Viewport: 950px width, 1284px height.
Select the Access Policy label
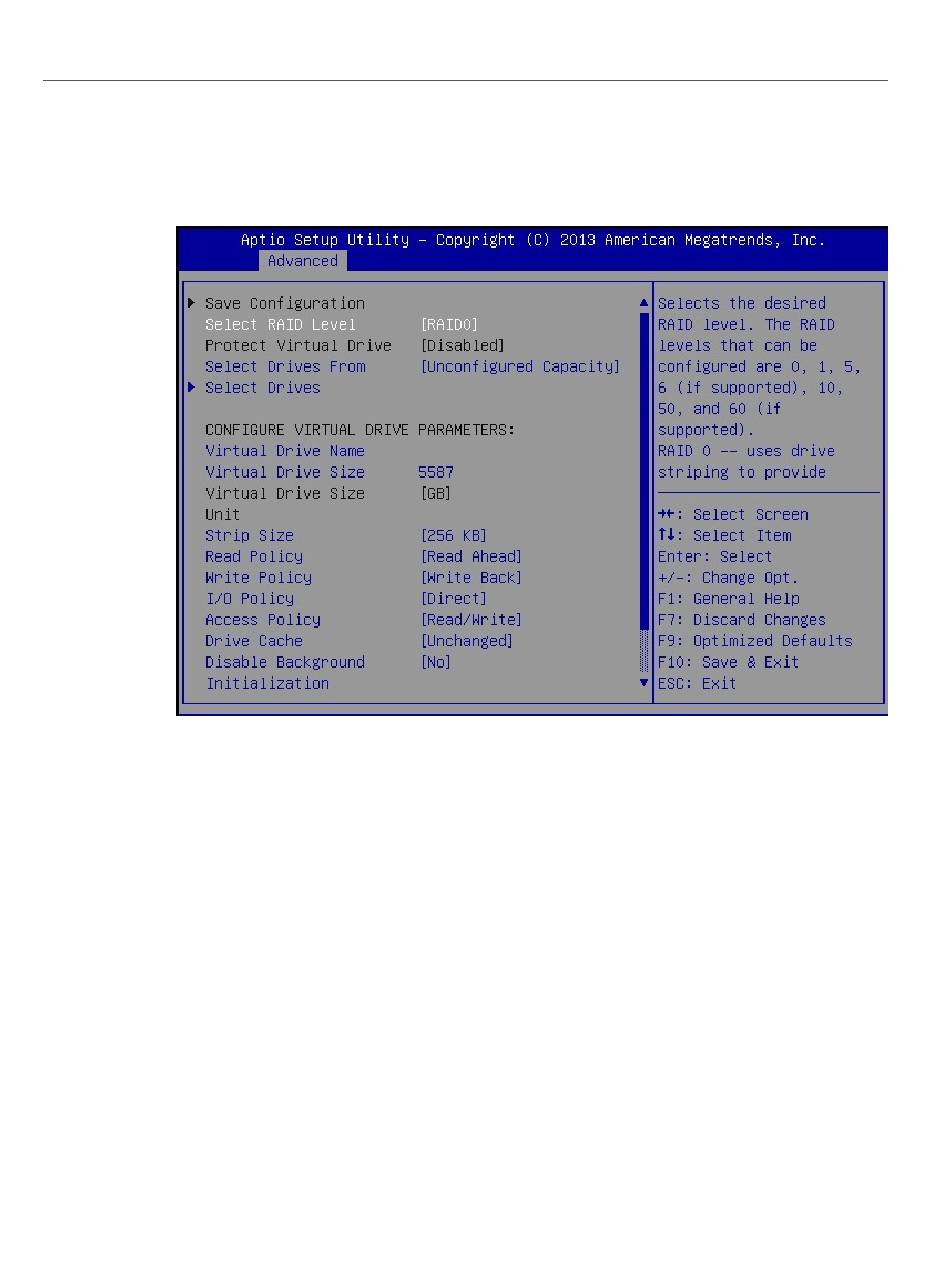[263, 619]
